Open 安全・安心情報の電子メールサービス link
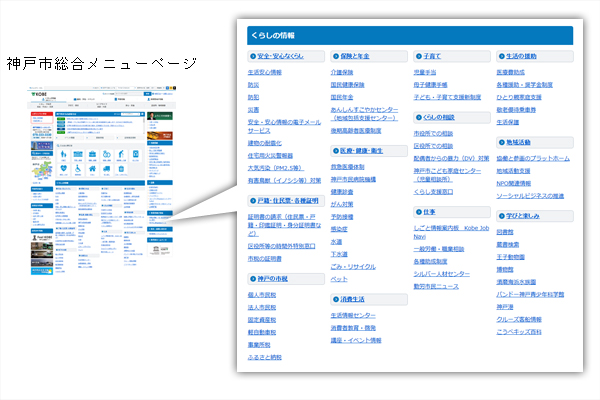Screen dimensions: 600x400 [284, 126]
